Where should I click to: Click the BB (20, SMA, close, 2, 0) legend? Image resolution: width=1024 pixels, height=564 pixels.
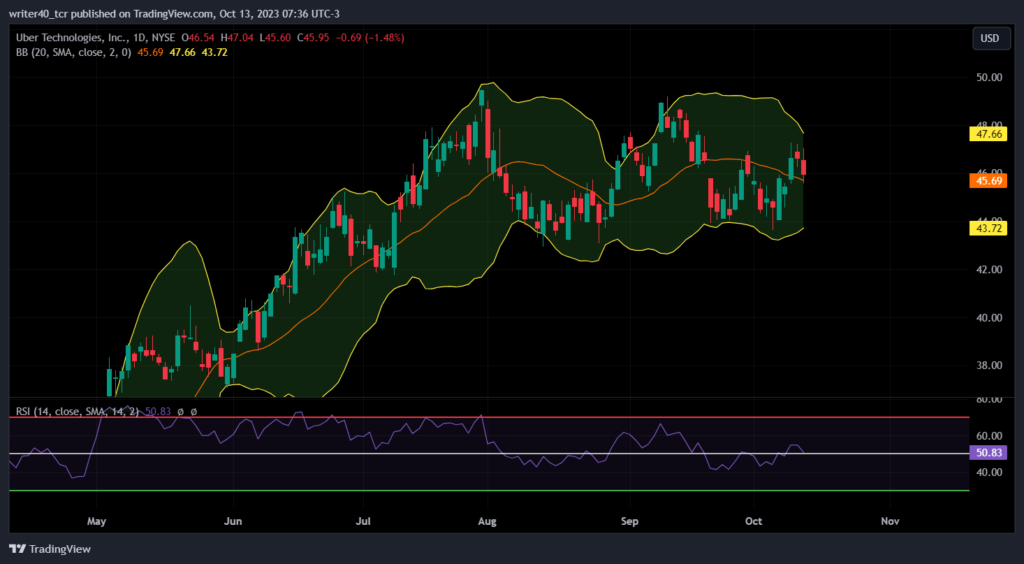coord(74,52)
